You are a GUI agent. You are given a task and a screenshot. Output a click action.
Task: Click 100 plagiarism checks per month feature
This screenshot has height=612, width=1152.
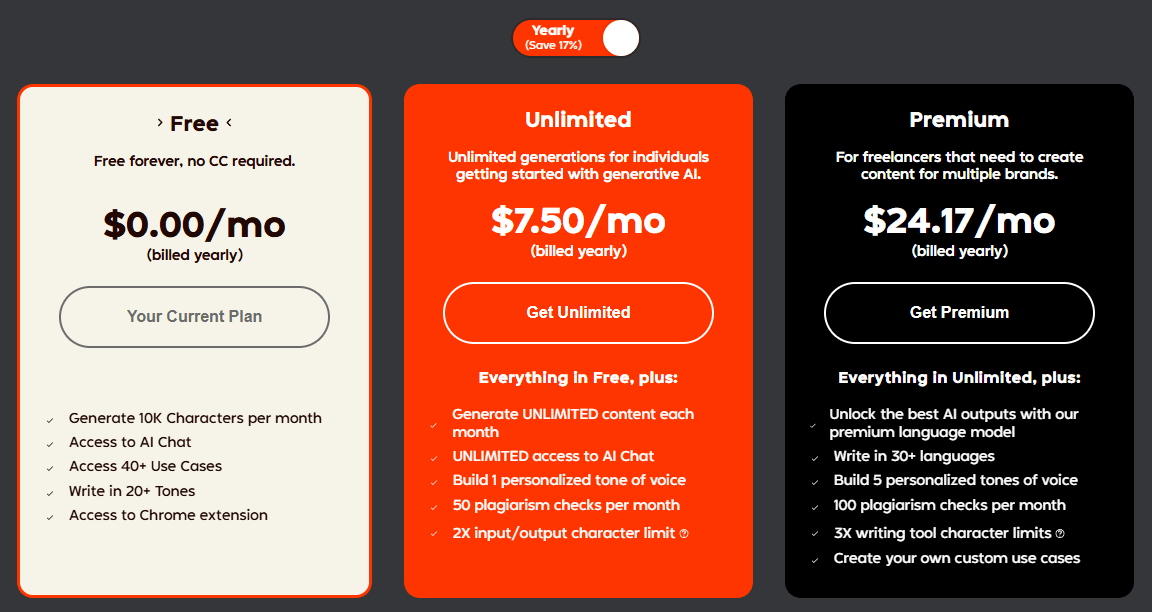click(949, 505)
